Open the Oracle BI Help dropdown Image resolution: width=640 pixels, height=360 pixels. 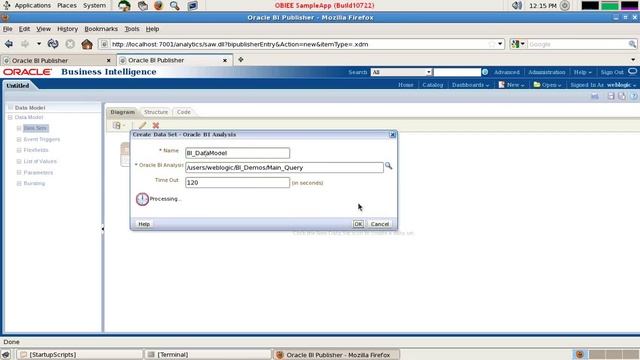tap(582, 72)
